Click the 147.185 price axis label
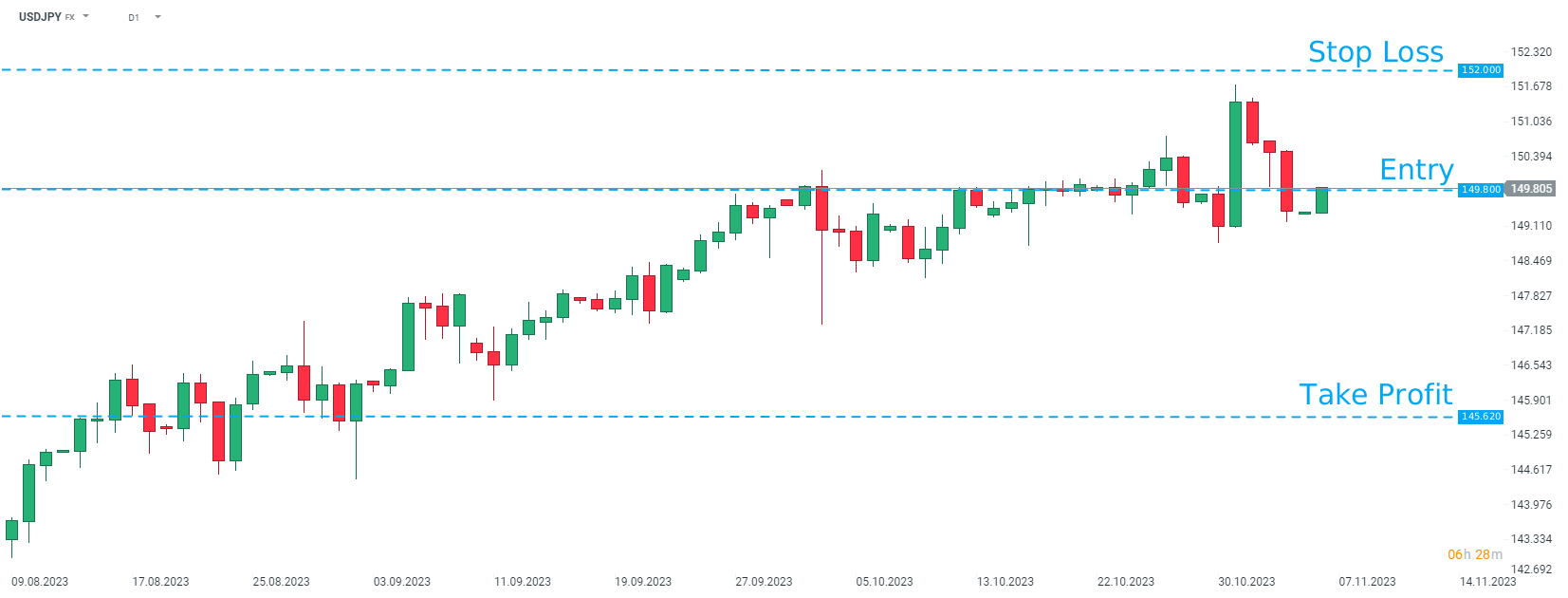The width and height of the screenshot is (1568, 598). click(1531, 330)
